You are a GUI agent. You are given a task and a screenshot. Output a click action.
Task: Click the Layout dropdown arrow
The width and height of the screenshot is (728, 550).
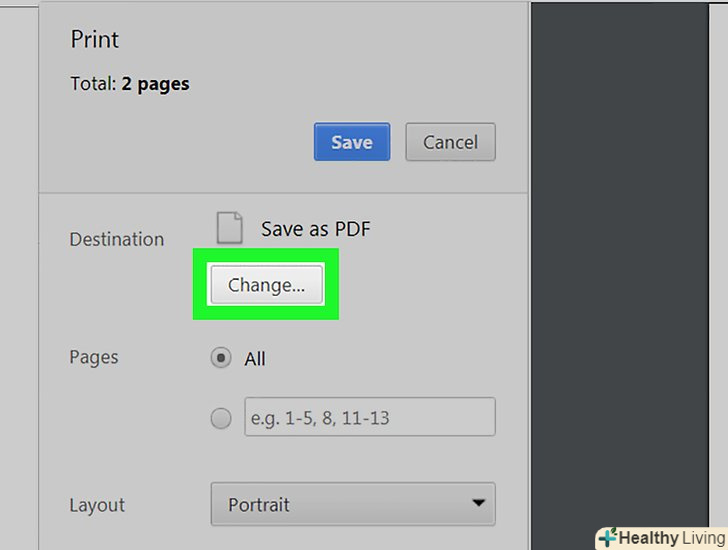[x=479, y=503]
